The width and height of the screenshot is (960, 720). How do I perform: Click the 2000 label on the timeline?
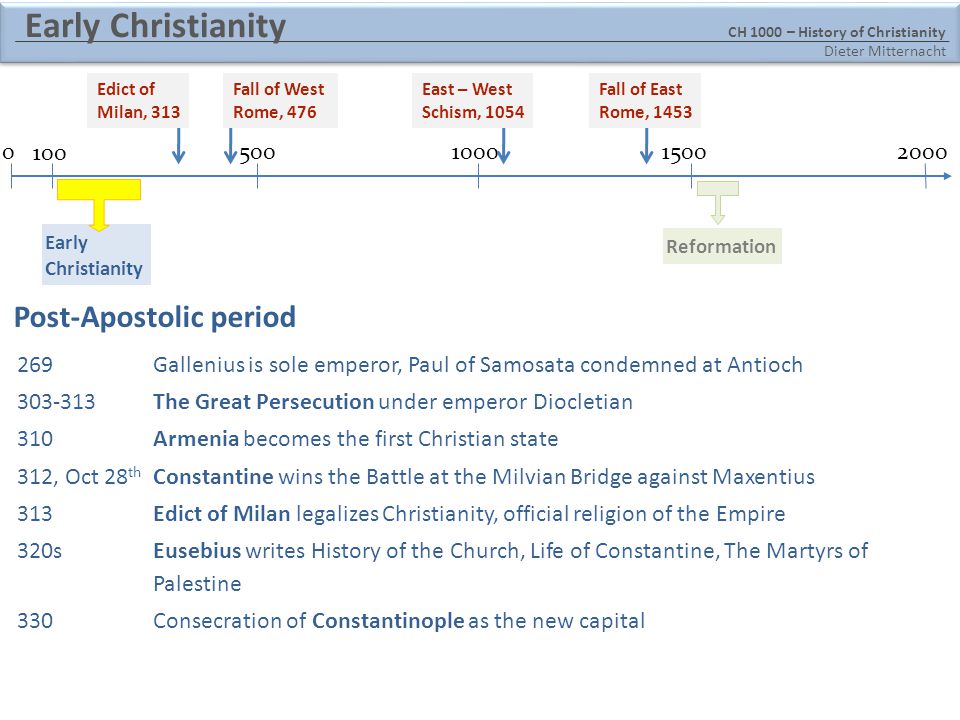coord(922,153)
